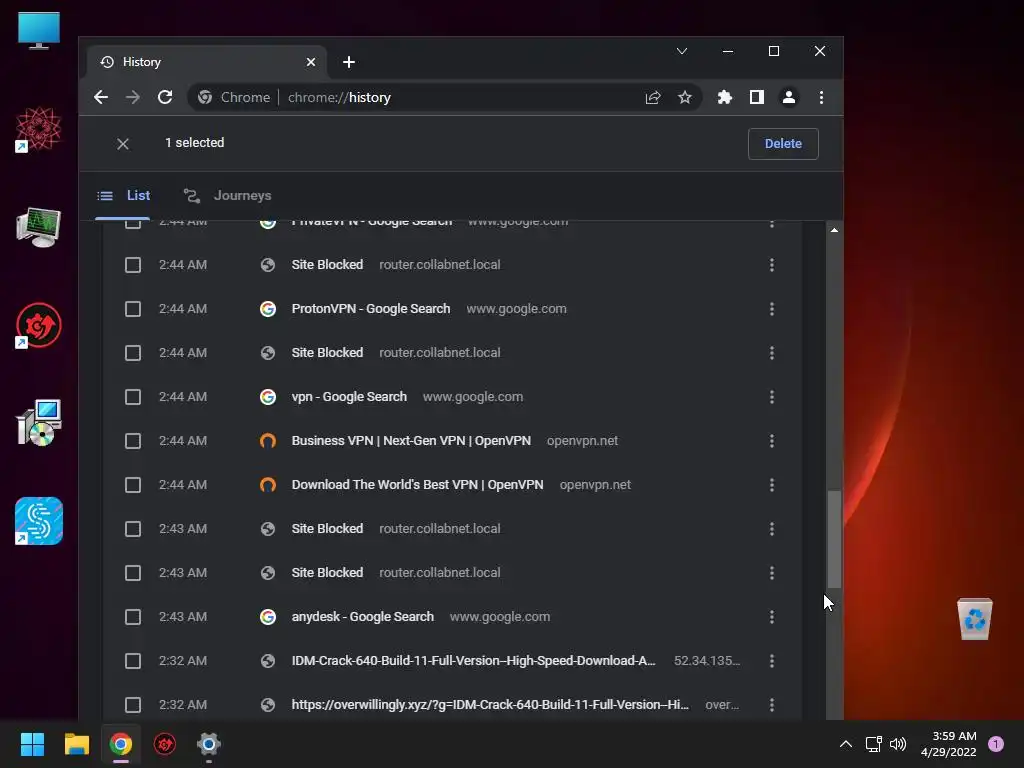
Task: Open the overwillingly.xyz IDM-Crack link
Action: point(490,705)
